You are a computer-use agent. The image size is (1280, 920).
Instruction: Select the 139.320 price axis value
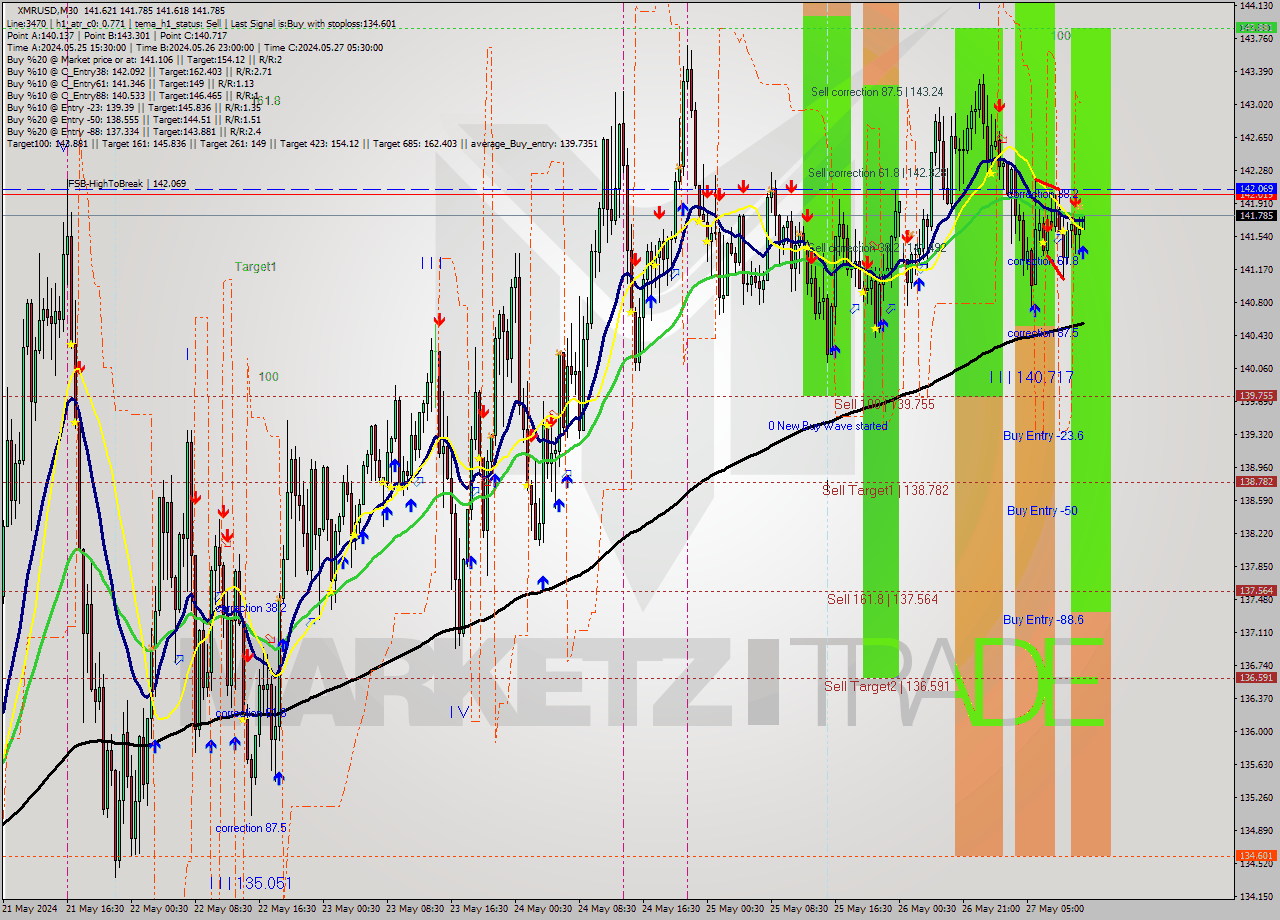tap(1256, 435)
